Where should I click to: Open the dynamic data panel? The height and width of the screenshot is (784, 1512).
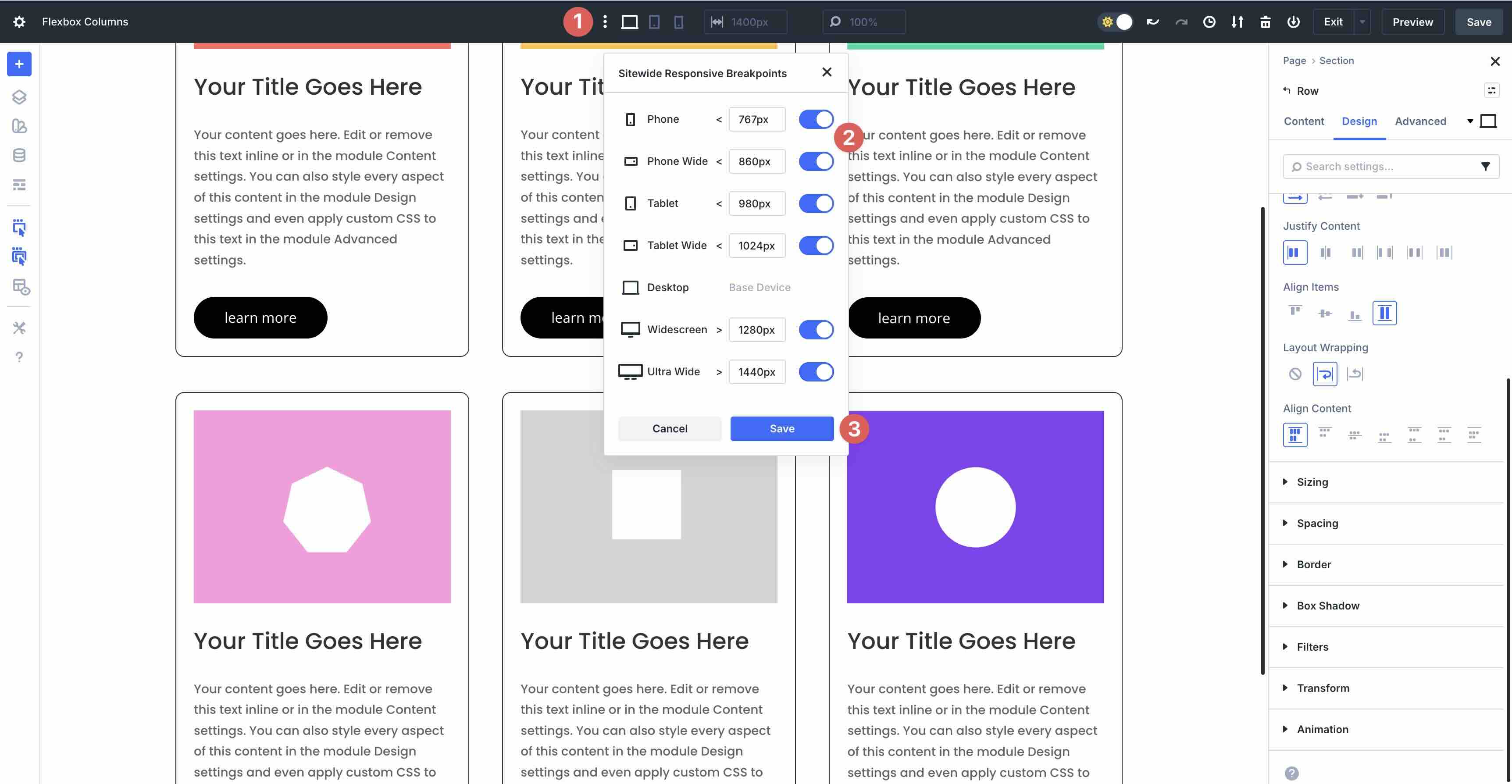point(19,155)
